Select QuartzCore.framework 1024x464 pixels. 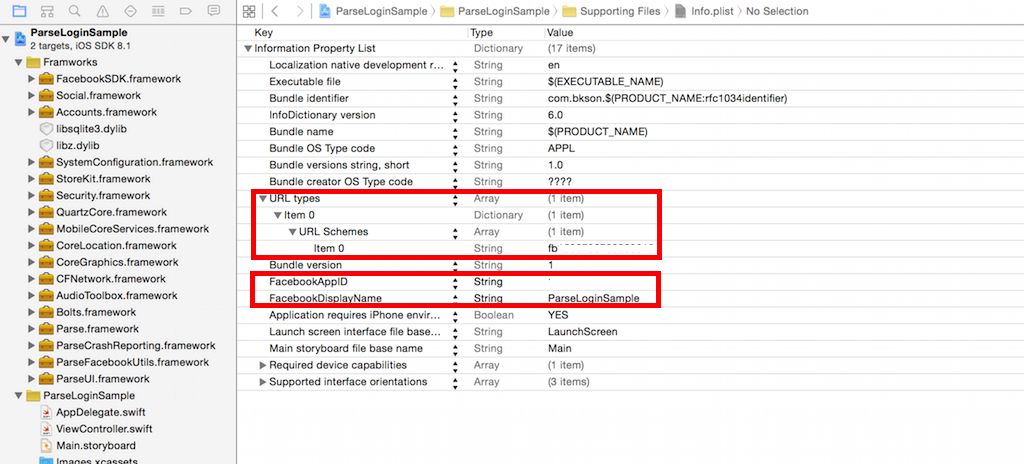point(112,212)
